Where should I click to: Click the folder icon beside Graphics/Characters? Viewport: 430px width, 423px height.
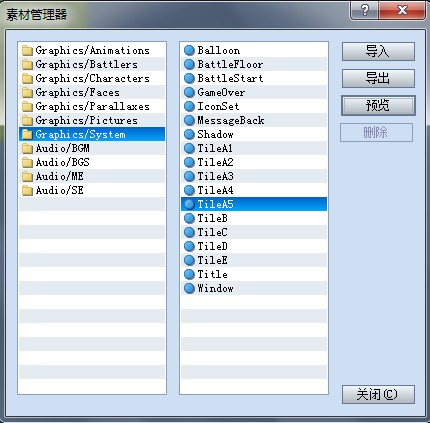click(x=27, y=78)
